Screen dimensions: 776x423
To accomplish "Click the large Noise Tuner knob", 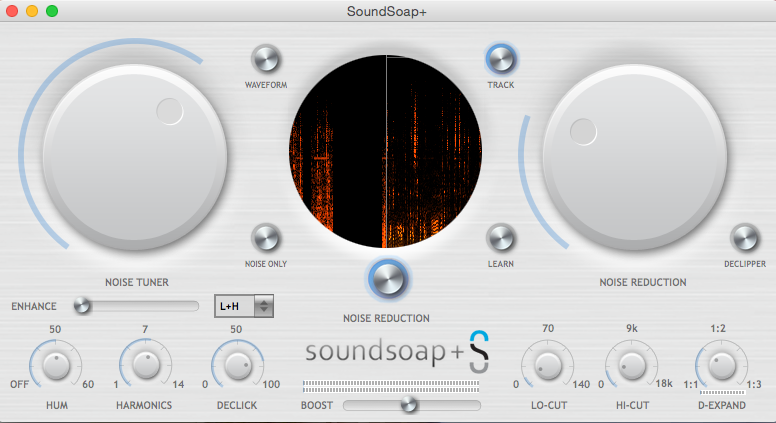I will tap(135, 157).
